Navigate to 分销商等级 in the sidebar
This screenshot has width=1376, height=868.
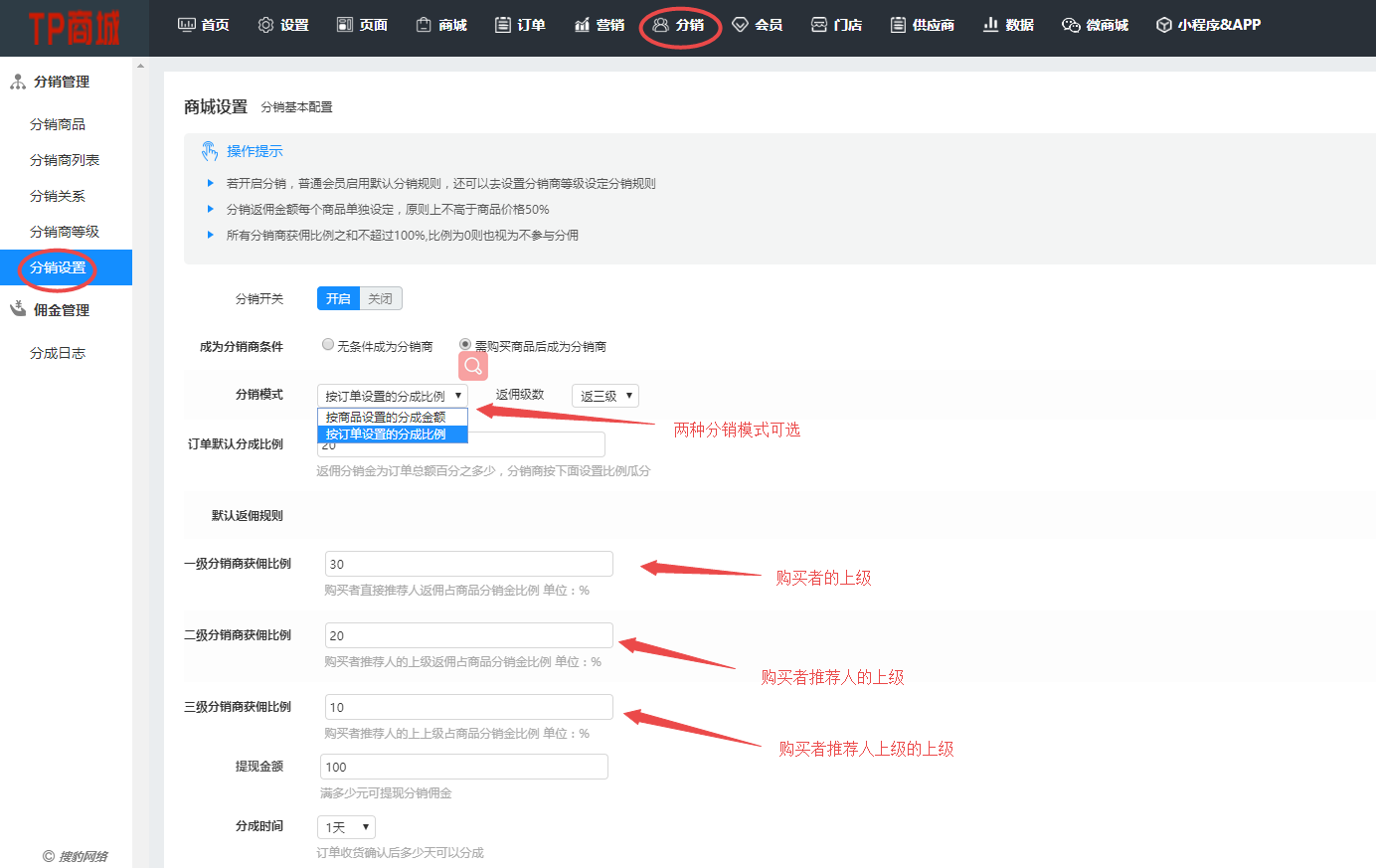point(66,231)
